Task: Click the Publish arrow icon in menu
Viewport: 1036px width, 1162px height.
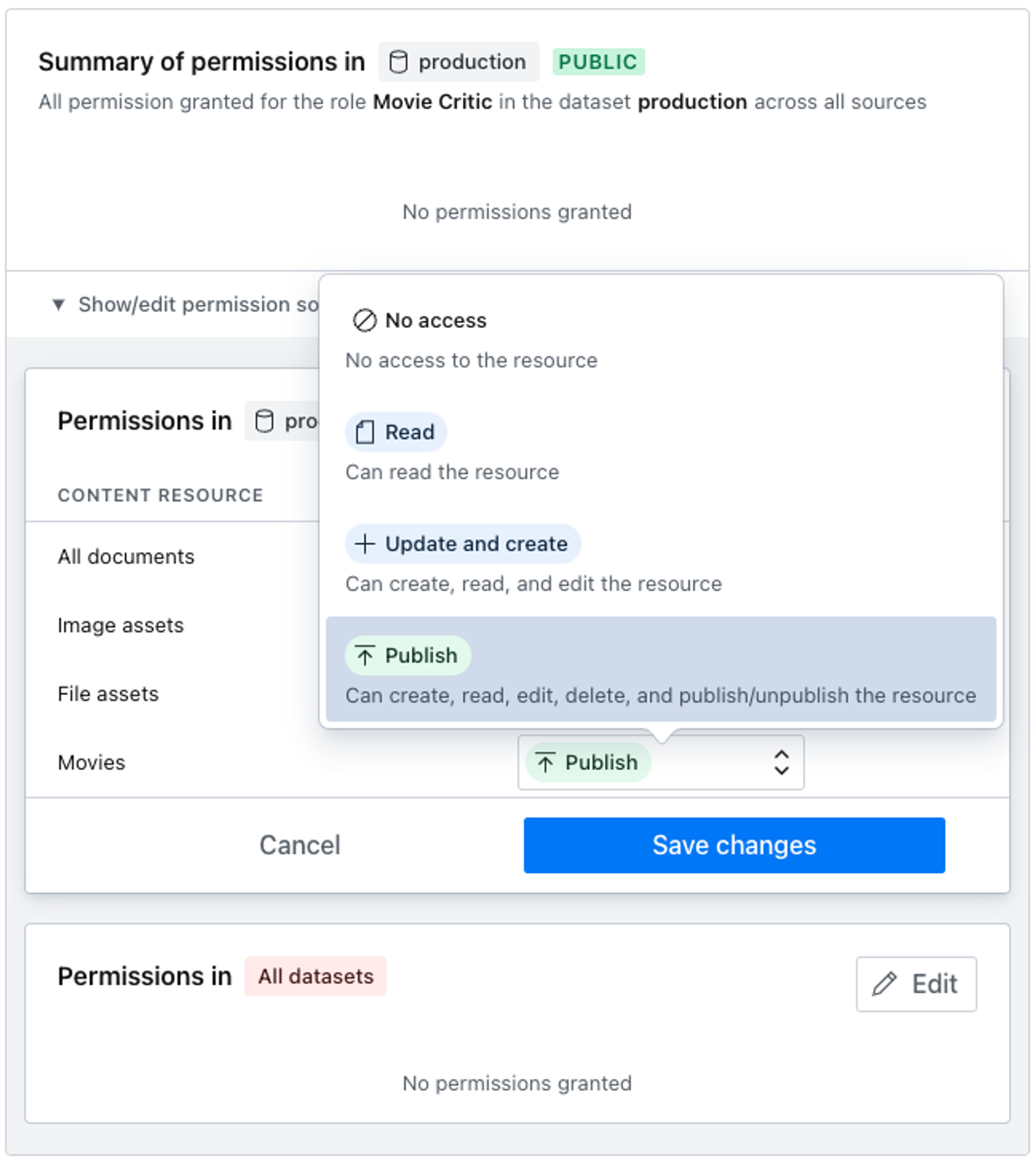Action: point(364,656)
